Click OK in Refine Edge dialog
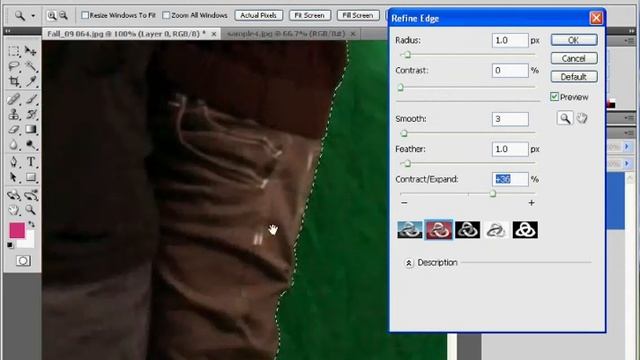 click(x=574, y=40)
